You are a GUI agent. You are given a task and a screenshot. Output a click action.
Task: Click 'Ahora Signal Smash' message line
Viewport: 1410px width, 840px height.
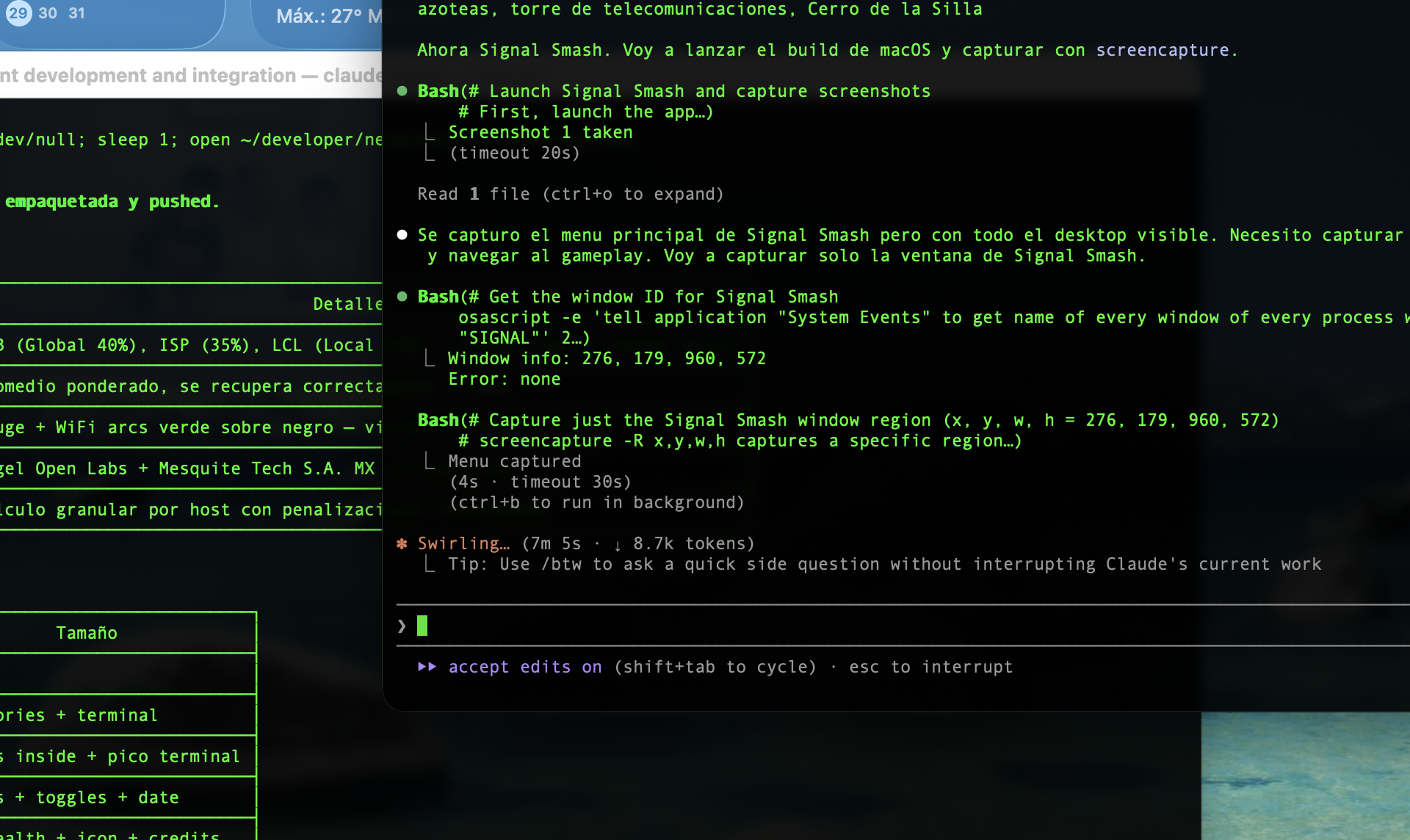click(x=828, y=50)
